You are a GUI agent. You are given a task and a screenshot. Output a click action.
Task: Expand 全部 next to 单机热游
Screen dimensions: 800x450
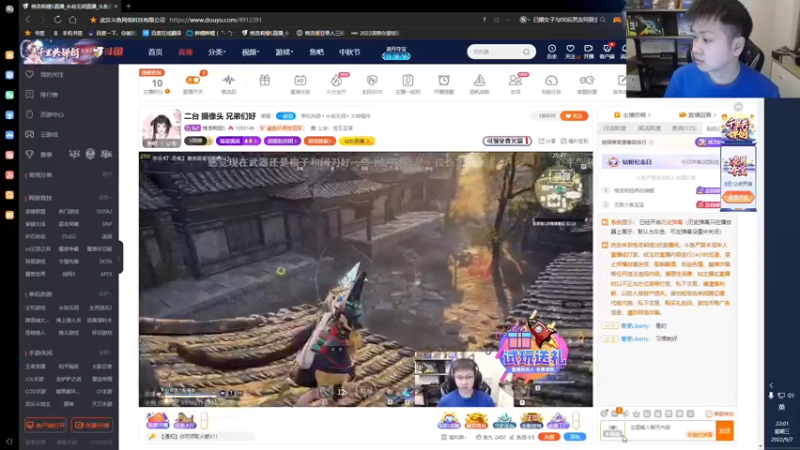coord(105,294)
